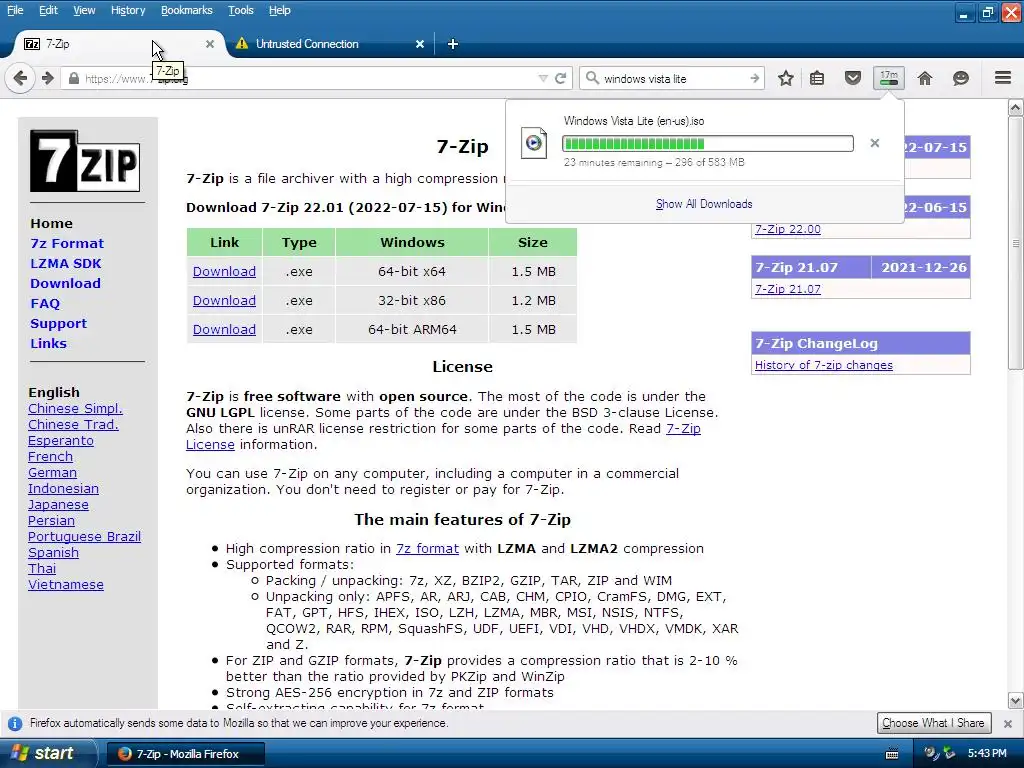
Task: Open the Support sidebar link
Action: coord(58,323)
